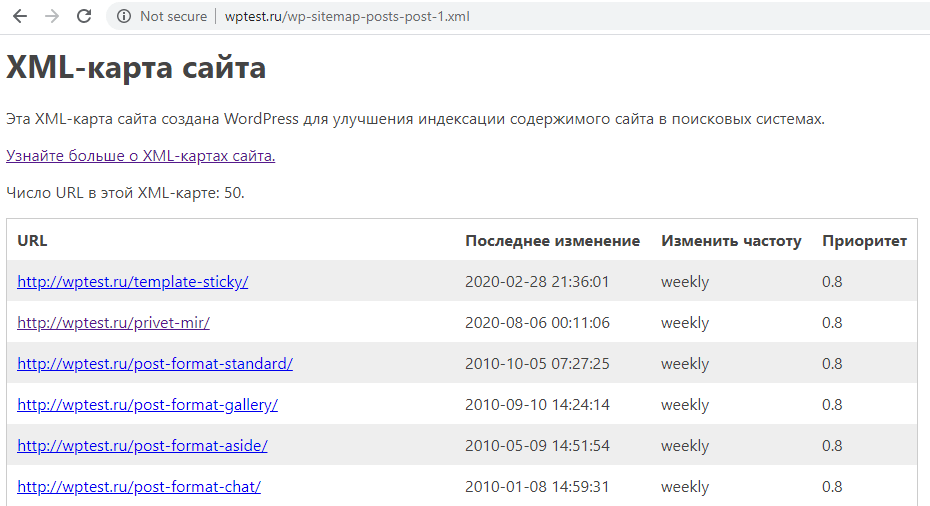Viewport: 930px width, 506px height.
Task: Click the 'XML-карта сайта' page heading
Action: pyautogui.click(x=136, y=68)
